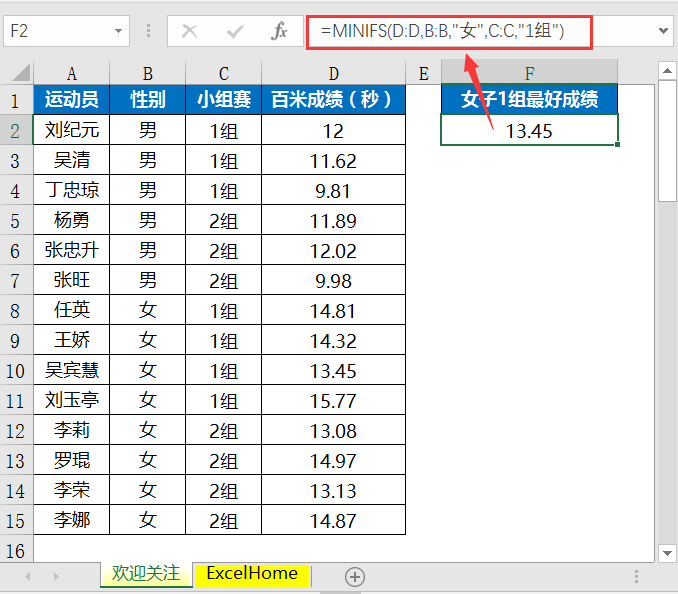
Task: Click cell with name 杨勇
Action: click(x=72, y=220)
